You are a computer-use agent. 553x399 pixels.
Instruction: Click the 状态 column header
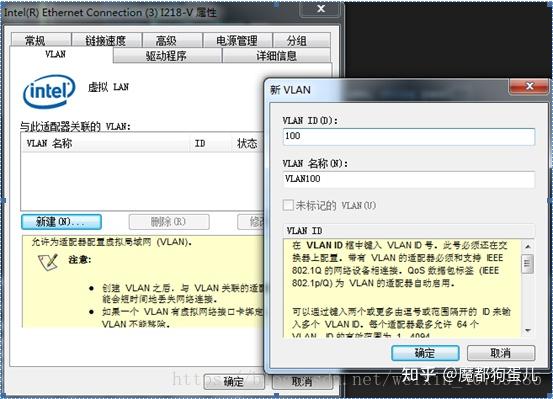coord(248,143)
